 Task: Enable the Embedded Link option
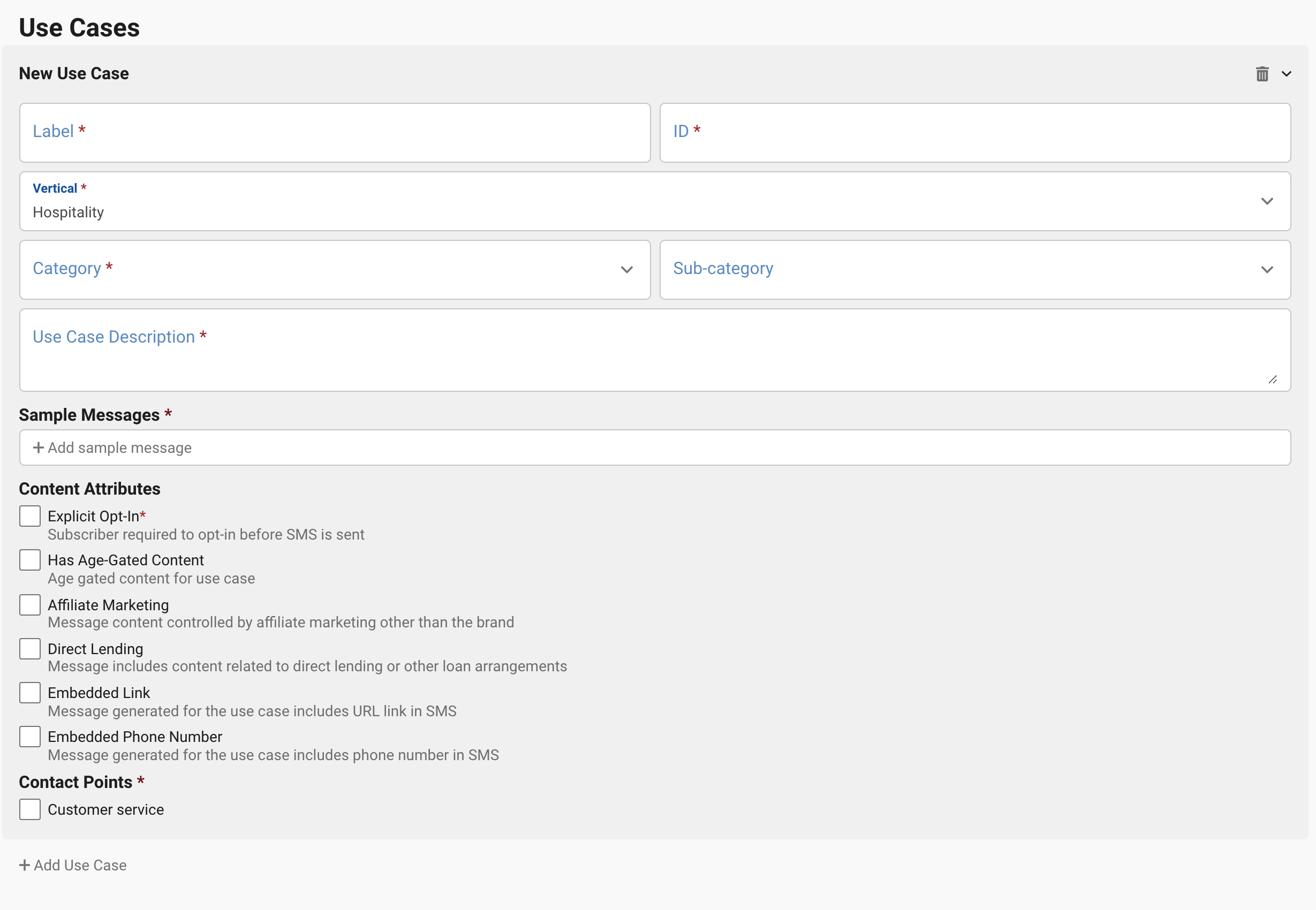(29, 692)
